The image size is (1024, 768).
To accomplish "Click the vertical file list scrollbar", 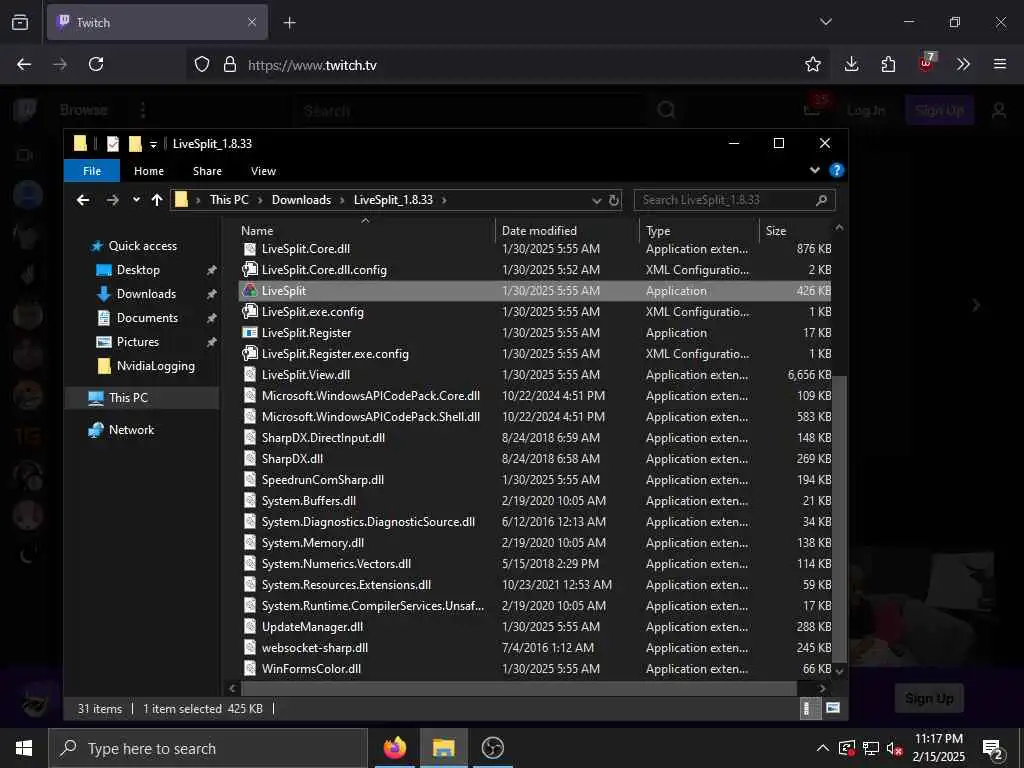I will pyautogui.click(x=839, y=518).
